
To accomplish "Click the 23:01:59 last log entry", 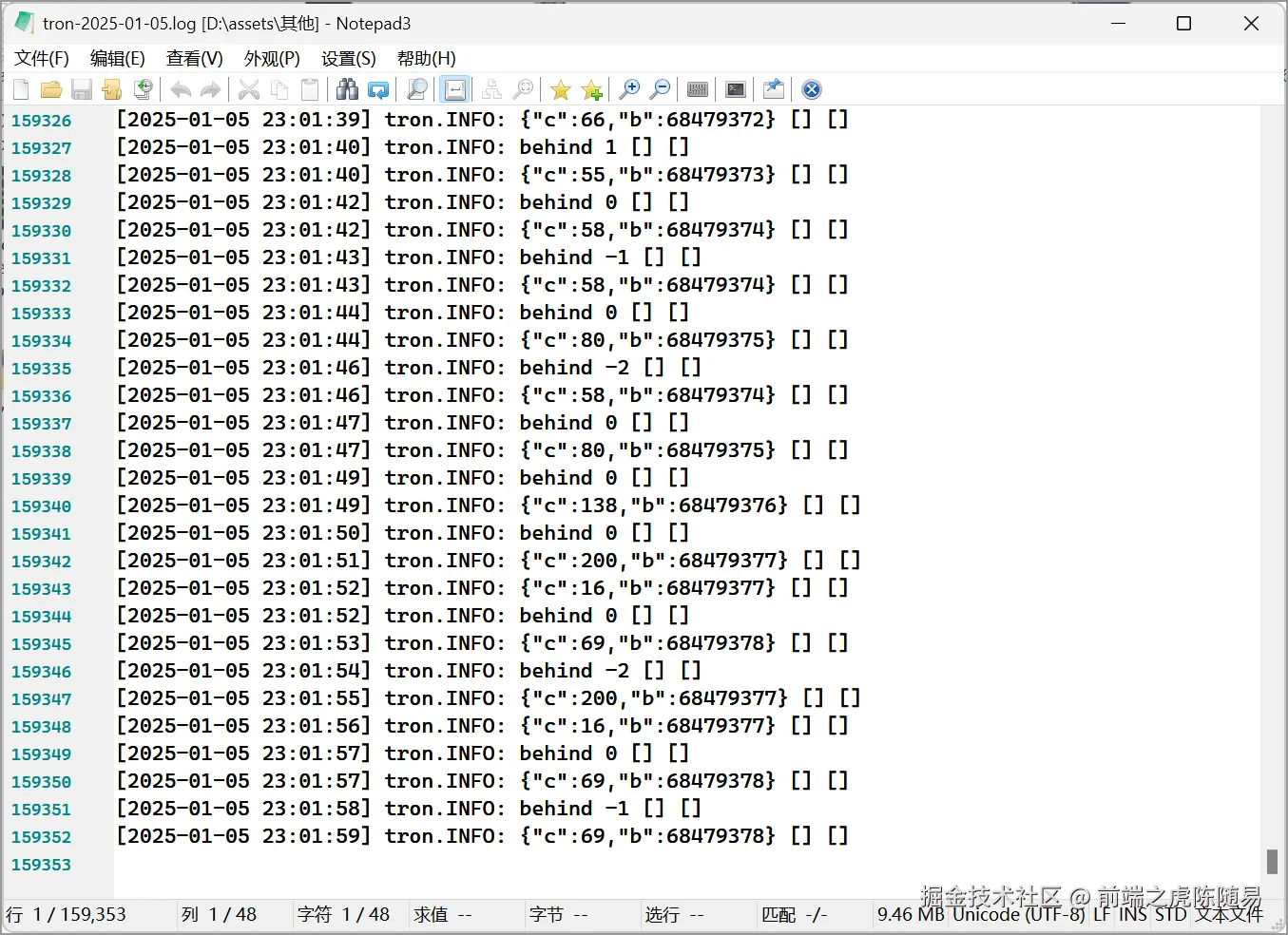I will pyautogui.click(x=482, y=836).
